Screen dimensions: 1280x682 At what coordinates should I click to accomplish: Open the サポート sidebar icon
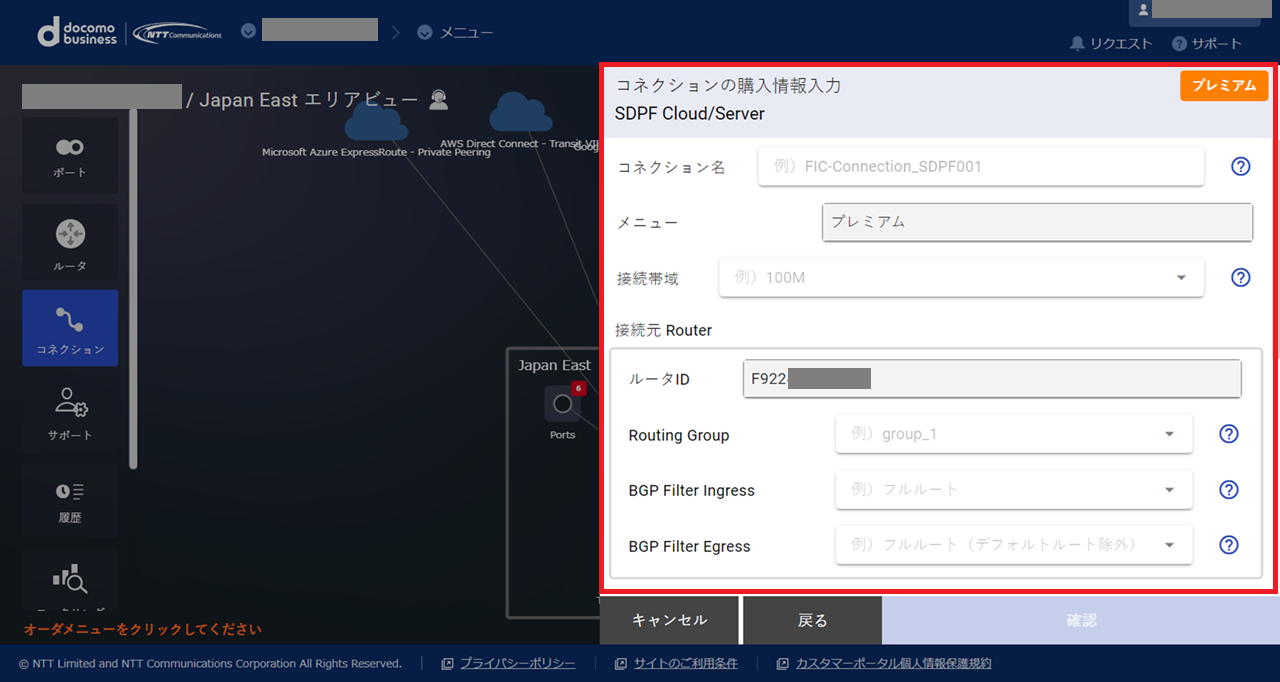click(x=70, y=413)
